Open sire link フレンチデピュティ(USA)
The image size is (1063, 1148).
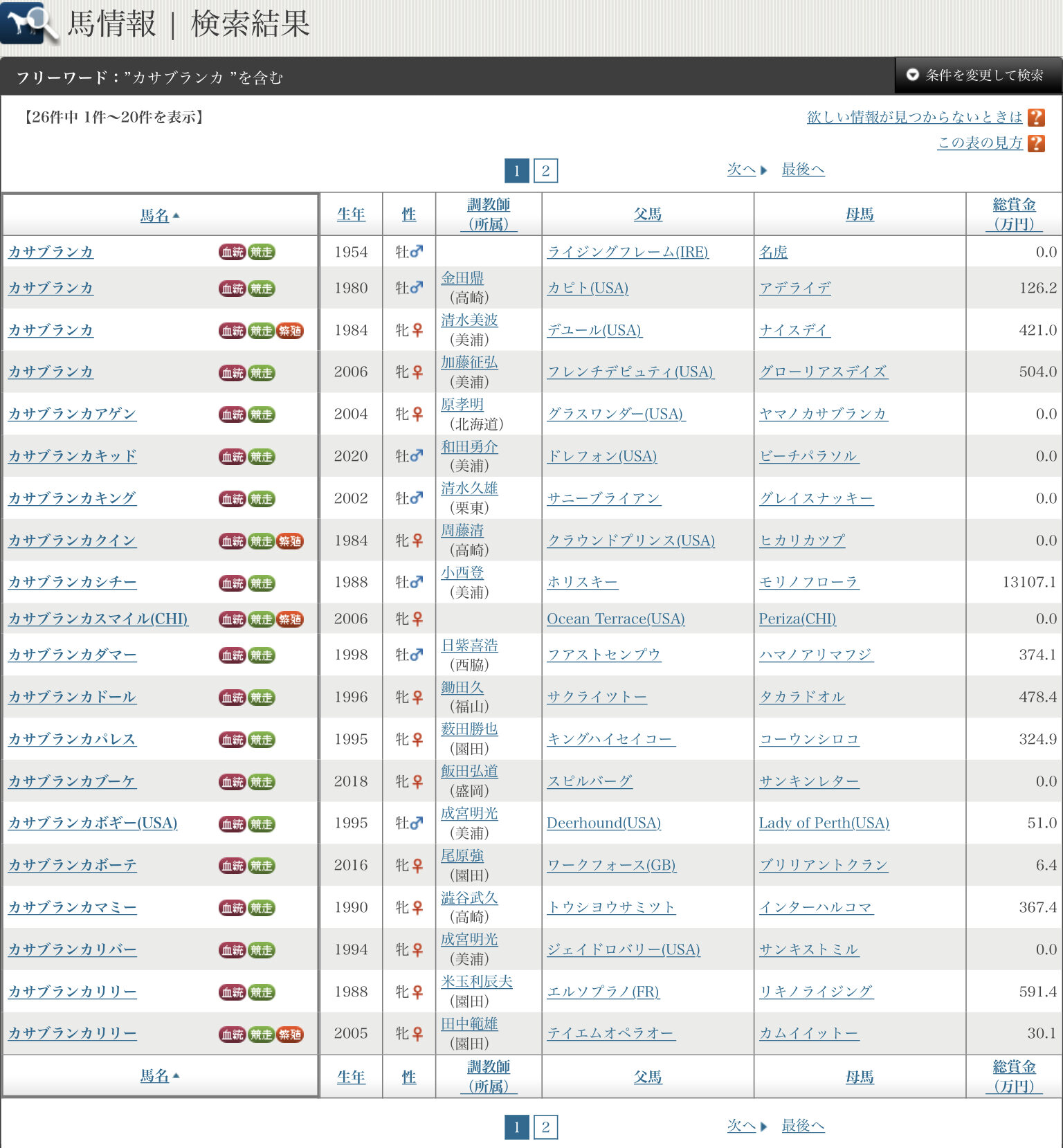tap(630, 372)
